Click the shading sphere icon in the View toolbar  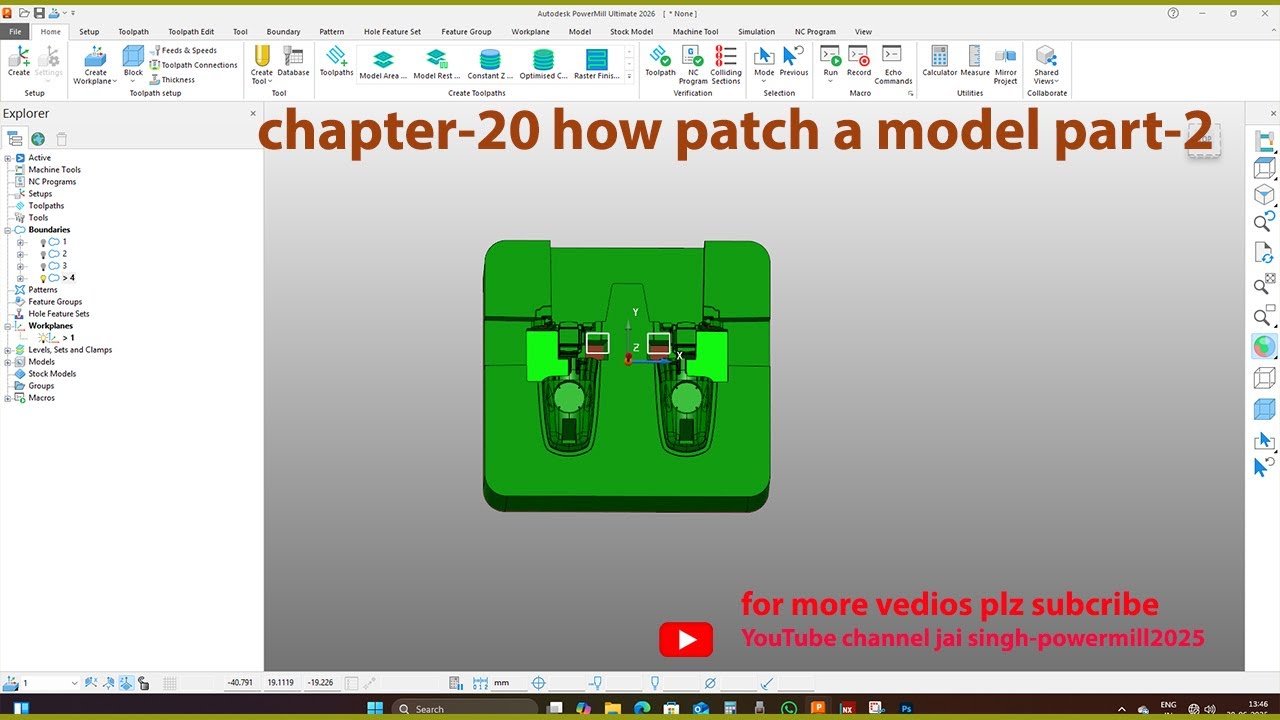pyautogui.click(x=1264, y=347)
